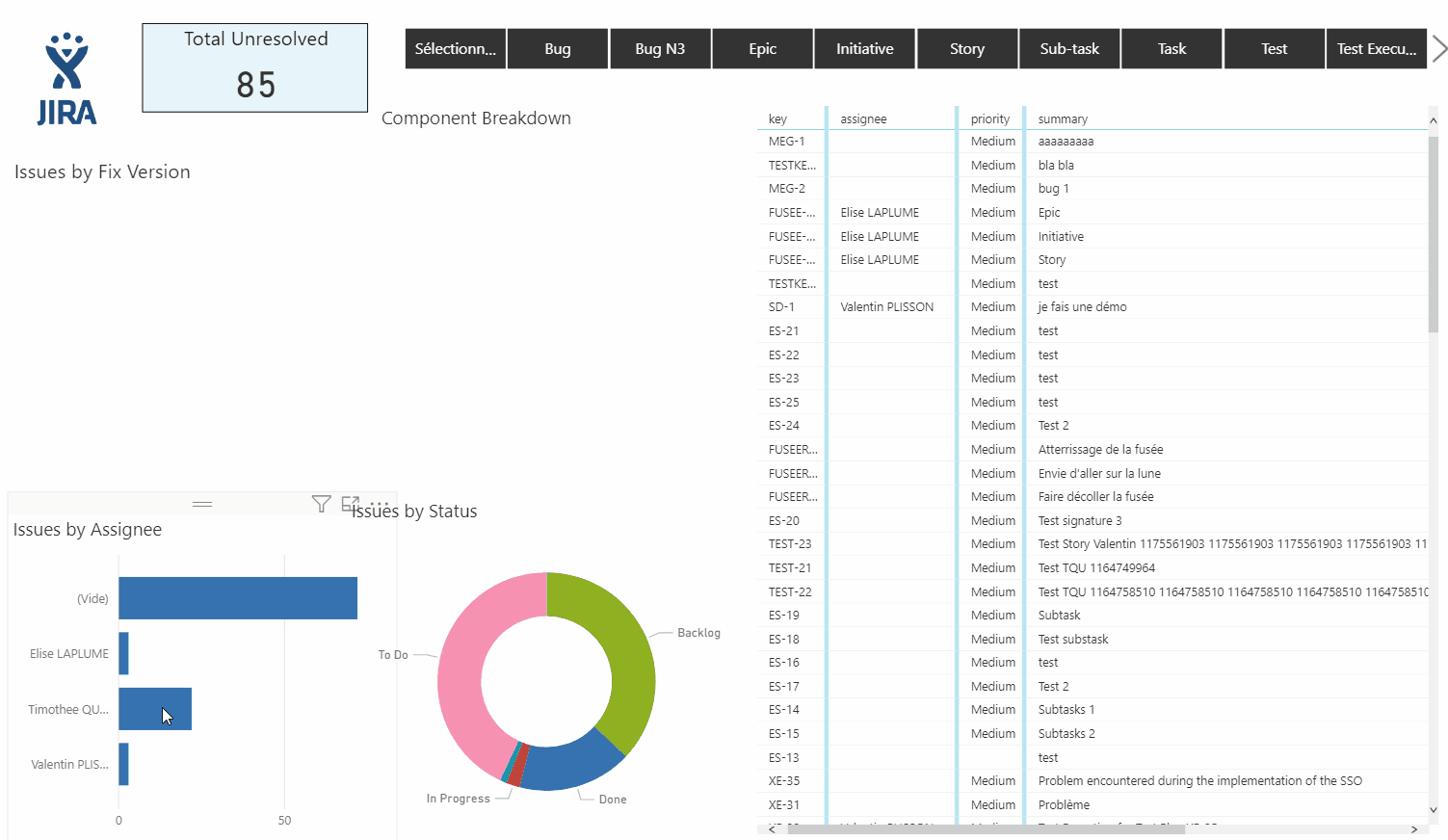The width and height of the screenshot is (1448, 840).
Task: Click the table's horizontal scrollbar thumb
Action: click(x=986, y=828)
